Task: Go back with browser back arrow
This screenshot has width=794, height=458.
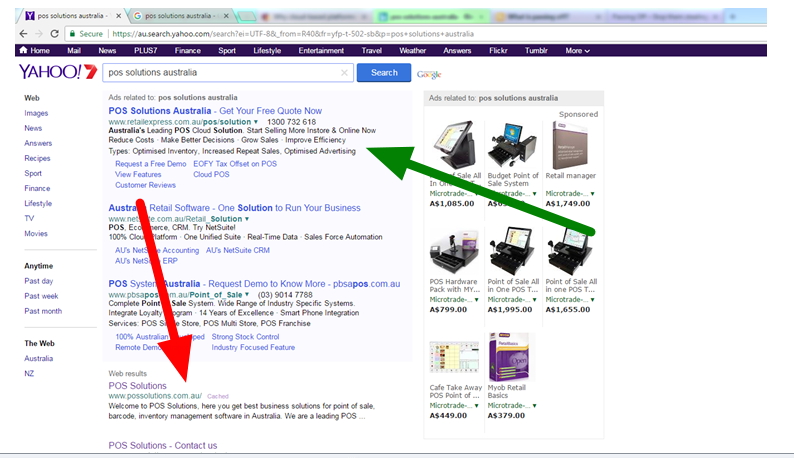Action: point(23,34)
